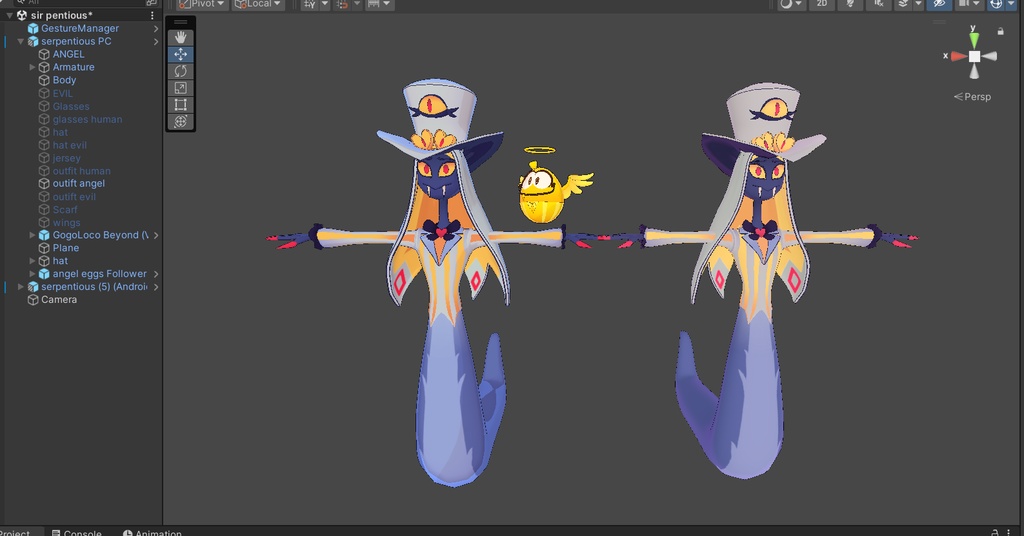This screenshot has height=536, width=1024.
Task: Toggle Persp perspective projection label
Action: pos(972,97)
